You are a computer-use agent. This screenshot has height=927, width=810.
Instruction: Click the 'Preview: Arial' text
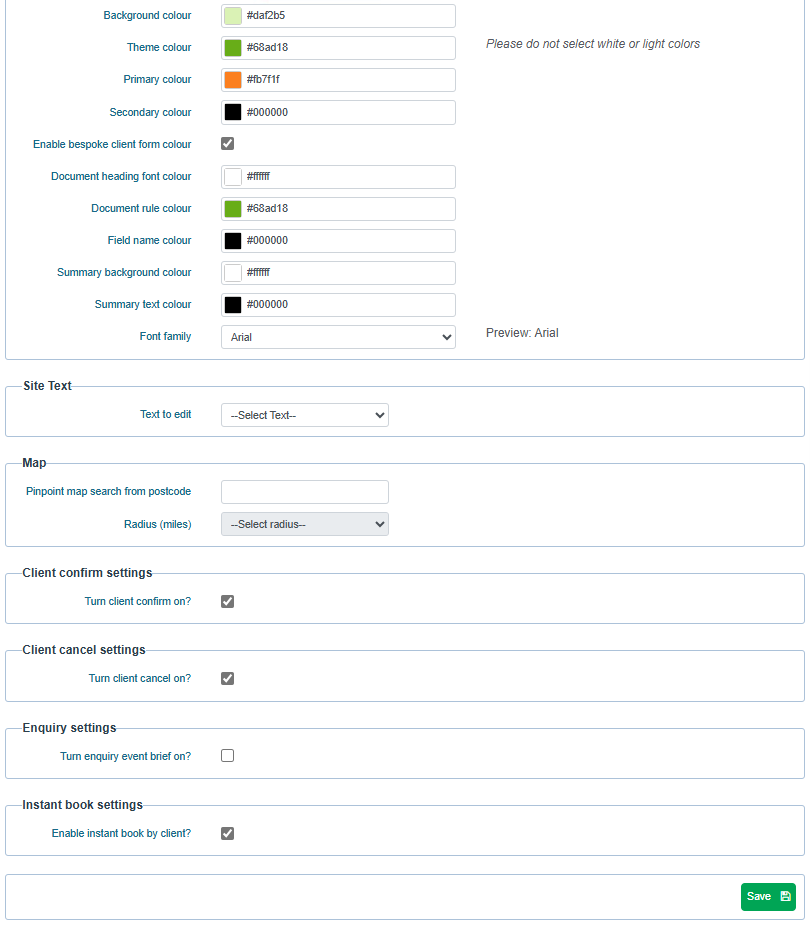pos(522,333)
